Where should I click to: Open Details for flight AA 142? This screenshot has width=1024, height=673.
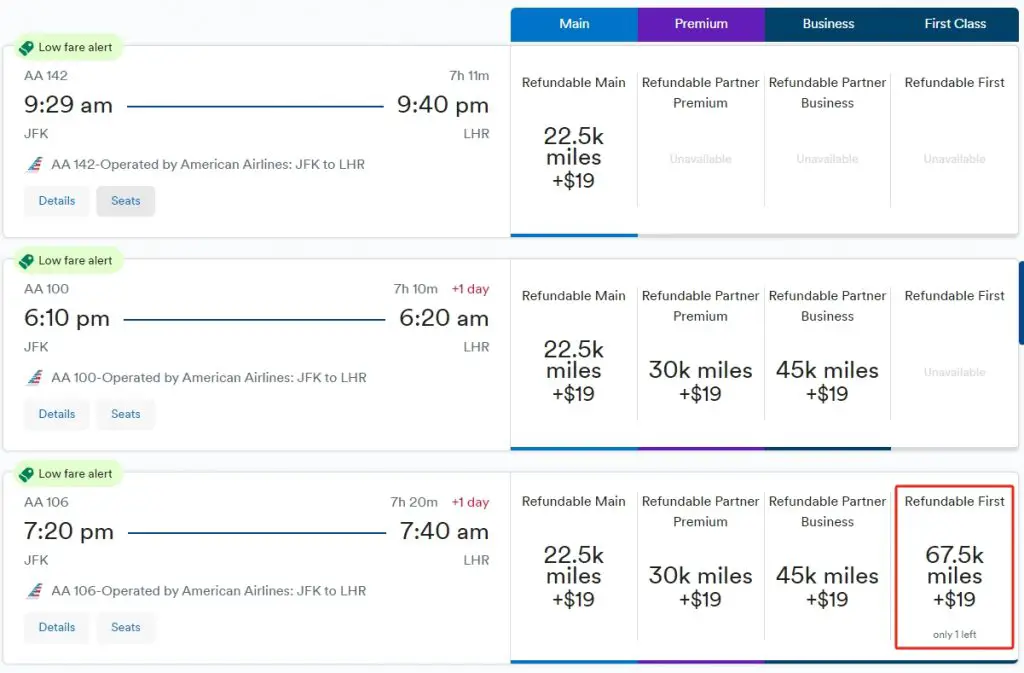click(56, 200)
